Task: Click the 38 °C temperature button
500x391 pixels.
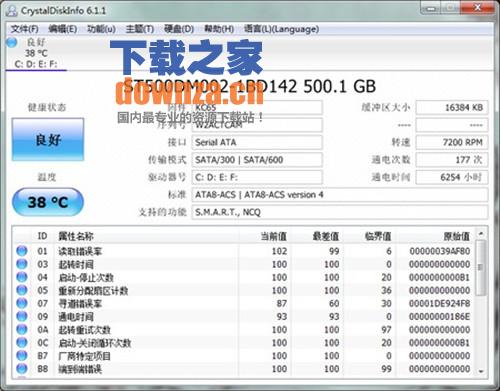Action: 48,202
